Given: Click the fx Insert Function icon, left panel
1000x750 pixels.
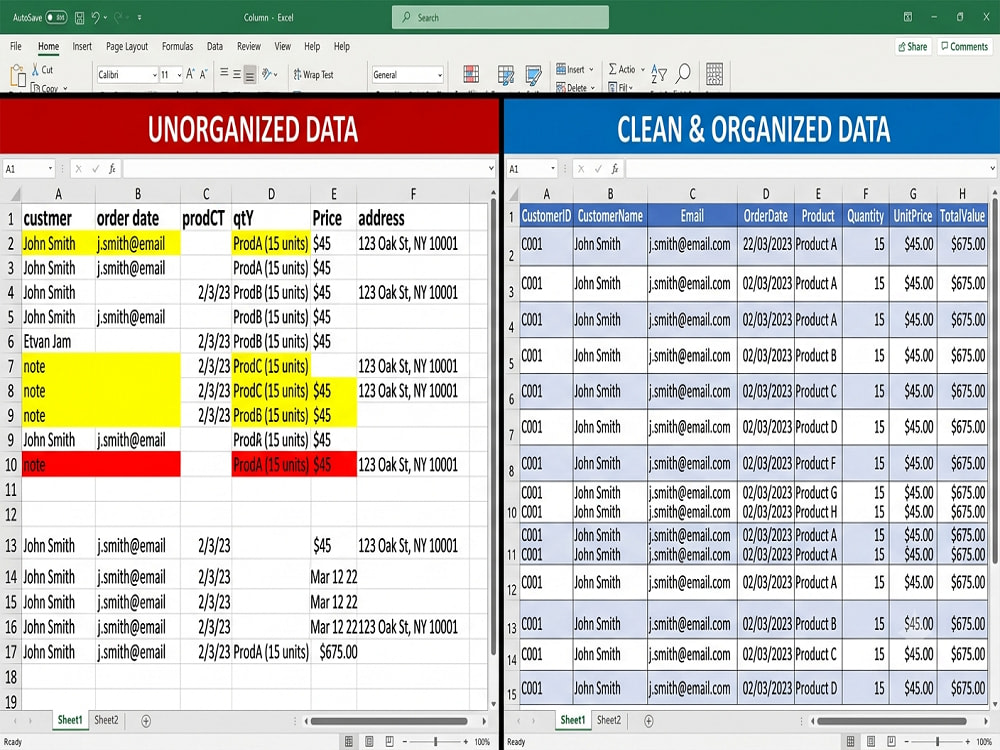Looking at the screenshot, I should coord(112,169).
